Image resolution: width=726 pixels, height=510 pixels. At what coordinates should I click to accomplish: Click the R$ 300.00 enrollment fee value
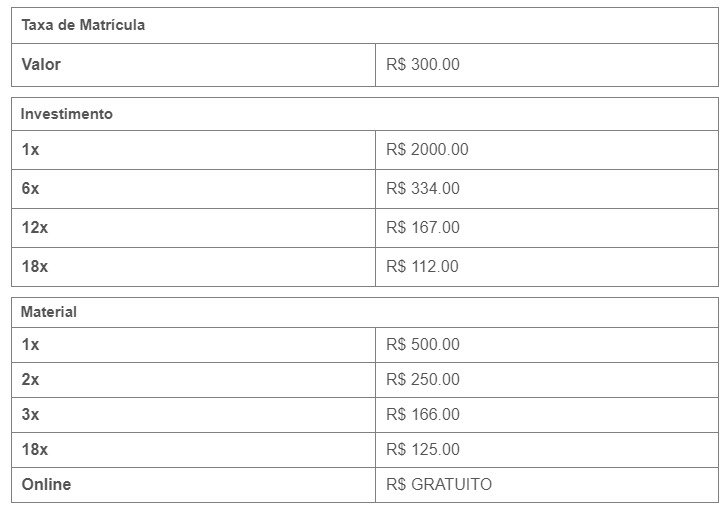(x=423, y=64)
